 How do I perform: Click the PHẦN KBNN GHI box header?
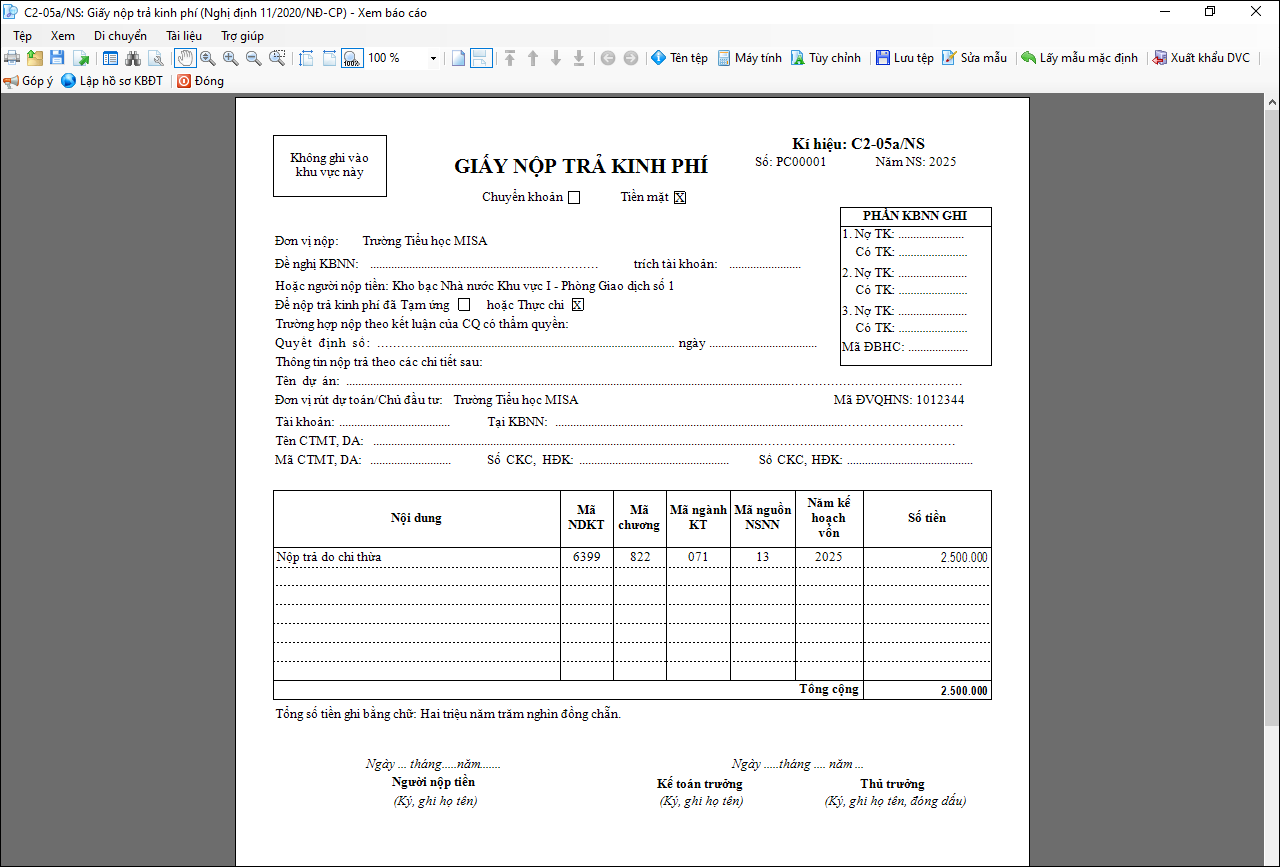pos(916,216)
